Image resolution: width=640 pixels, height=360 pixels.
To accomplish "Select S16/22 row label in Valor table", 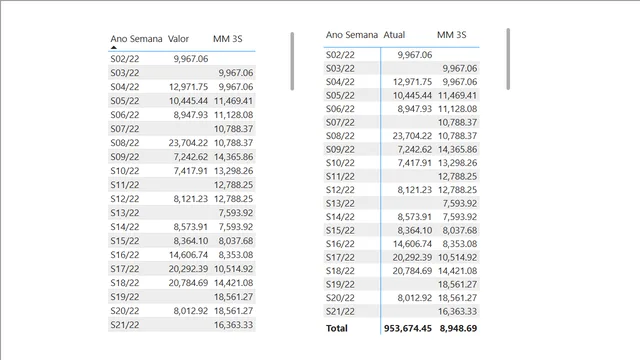I will 124,255.
